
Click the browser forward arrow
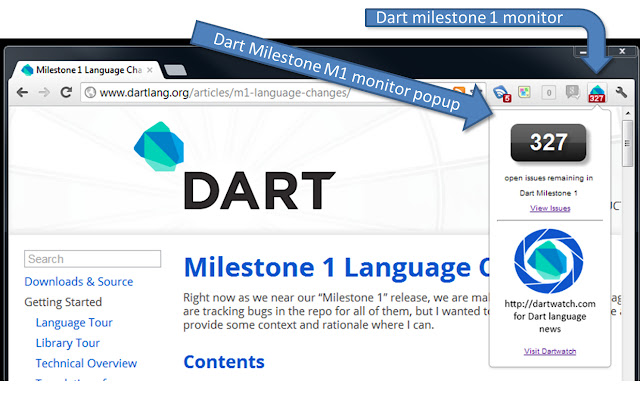click(44, 93)
